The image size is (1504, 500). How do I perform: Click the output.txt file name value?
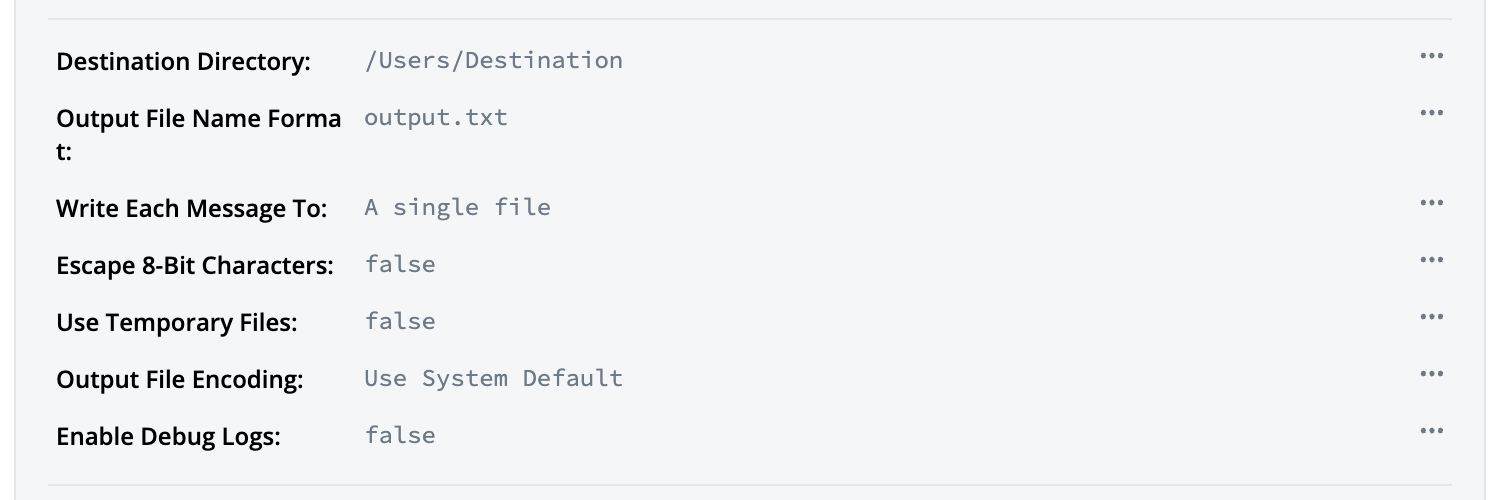click(436, 117)
